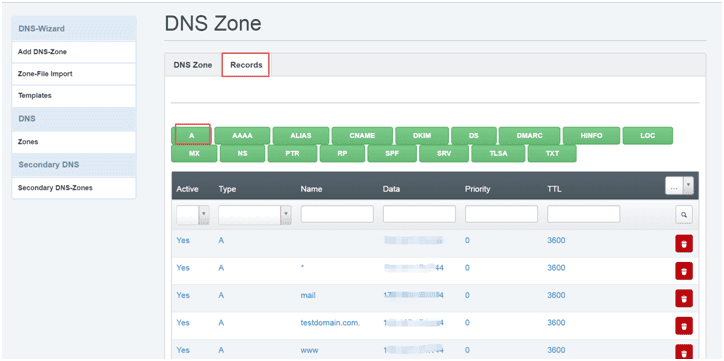Delete the A record with empty name
Viewport: 724px width, 361px height.
(684, 244)
